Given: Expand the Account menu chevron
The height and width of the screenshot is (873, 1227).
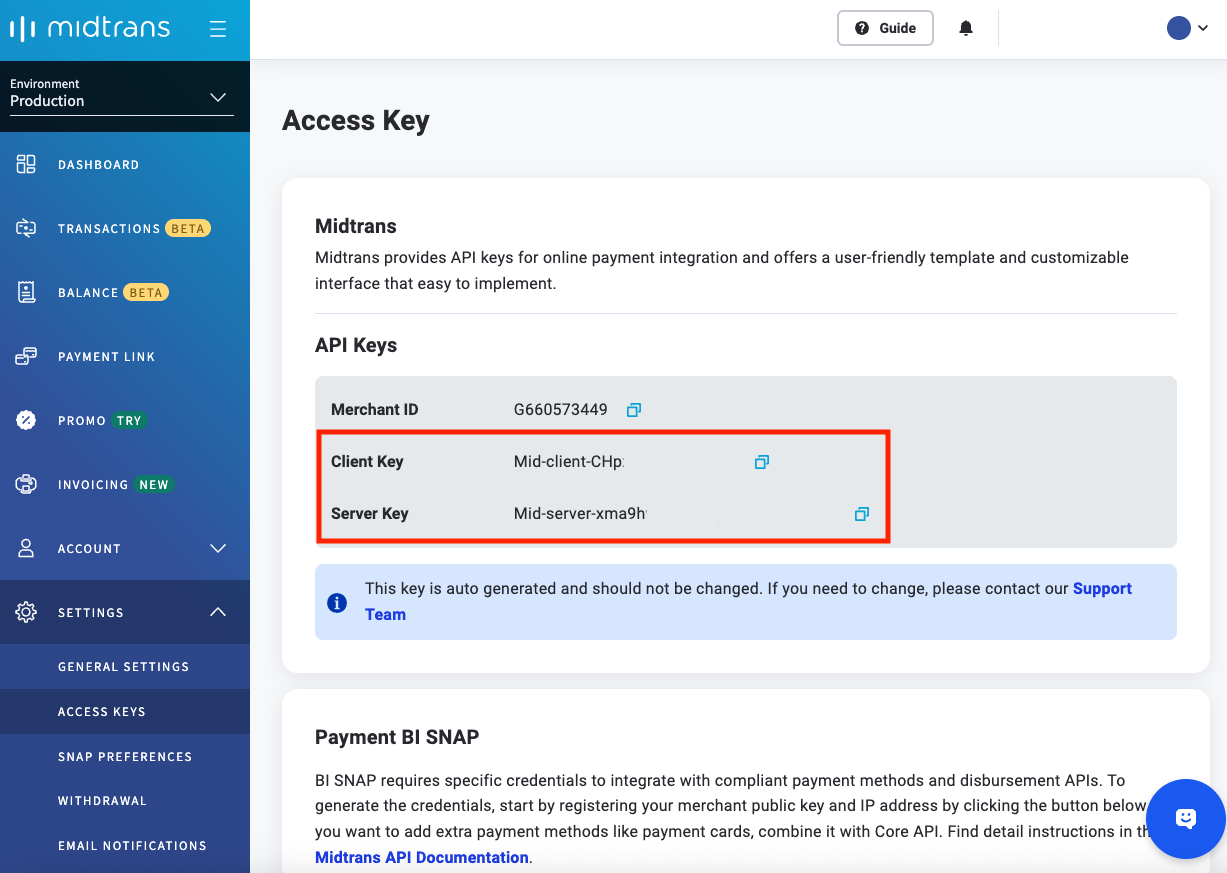Looking at the screenshot, I should click(218, 548).
